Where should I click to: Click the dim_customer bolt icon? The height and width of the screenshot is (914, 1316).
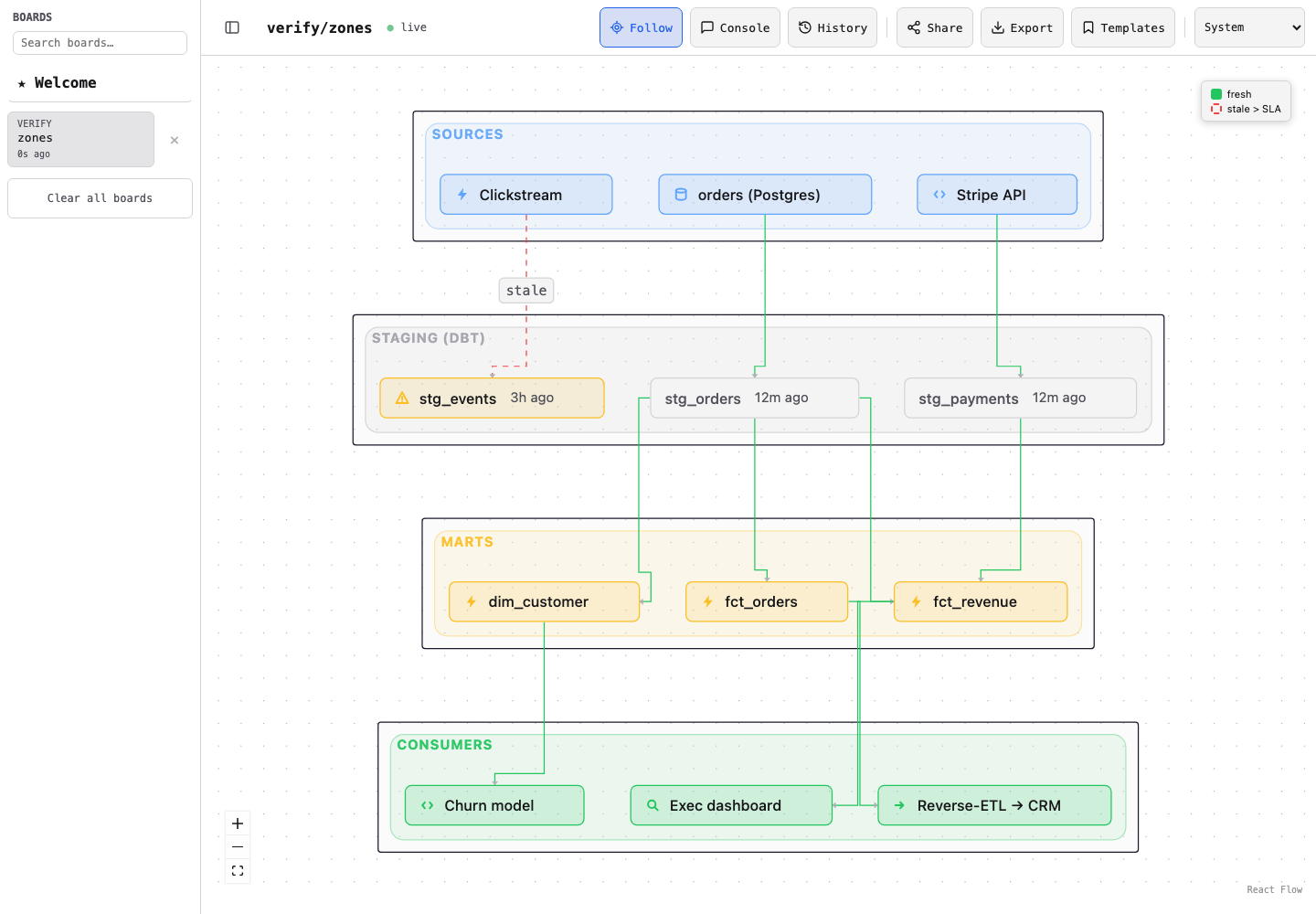pyautogui.click(x=472, y=601)
